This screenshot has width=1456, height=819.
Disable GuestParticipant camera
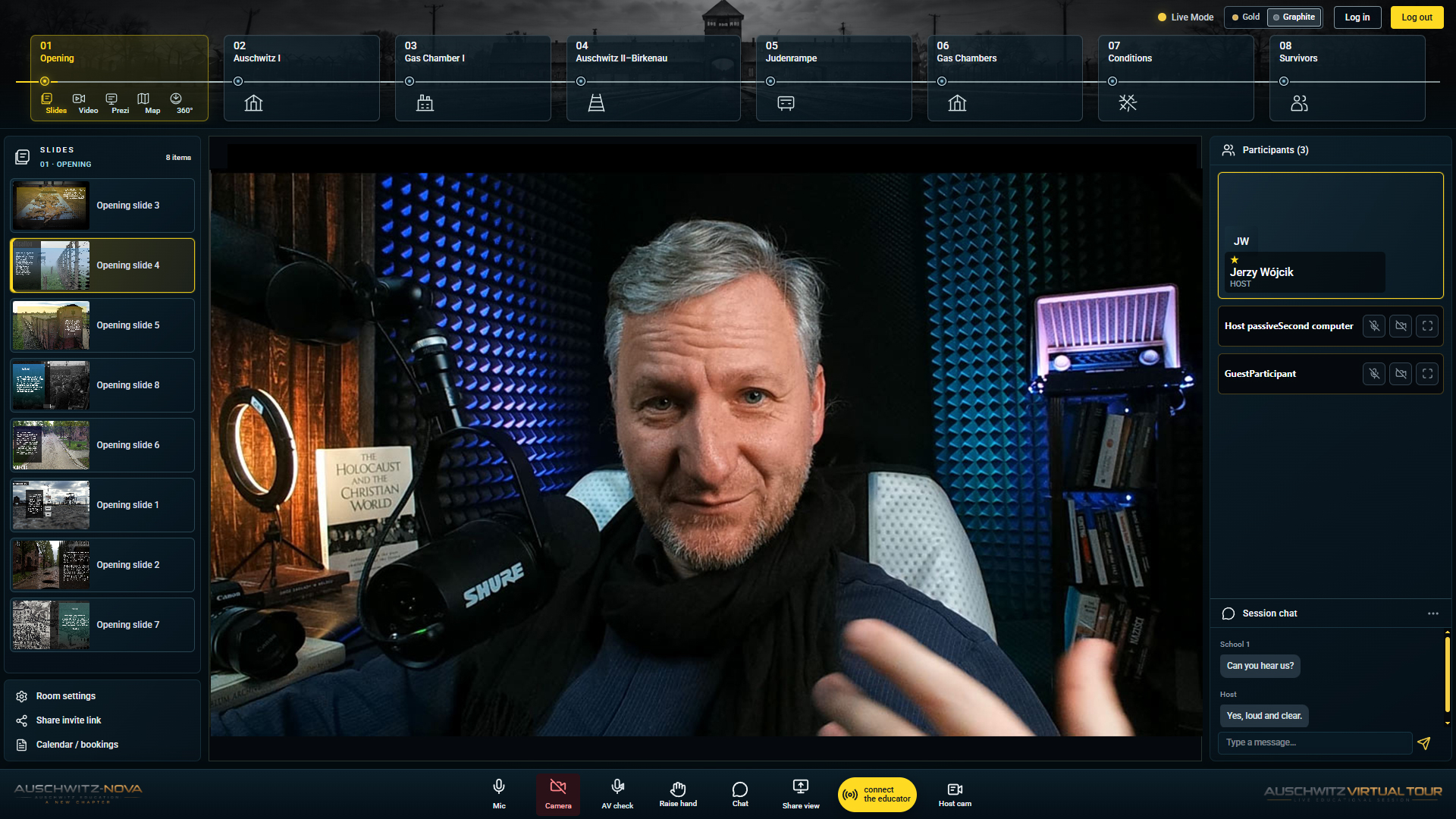point(1401,374)
